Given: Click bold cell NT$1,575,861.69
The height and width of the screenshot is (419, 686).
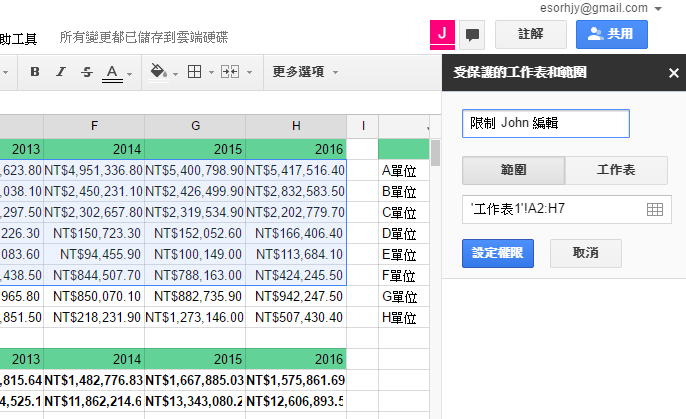Looking at the screenshot, I should [x=296, y=380].
